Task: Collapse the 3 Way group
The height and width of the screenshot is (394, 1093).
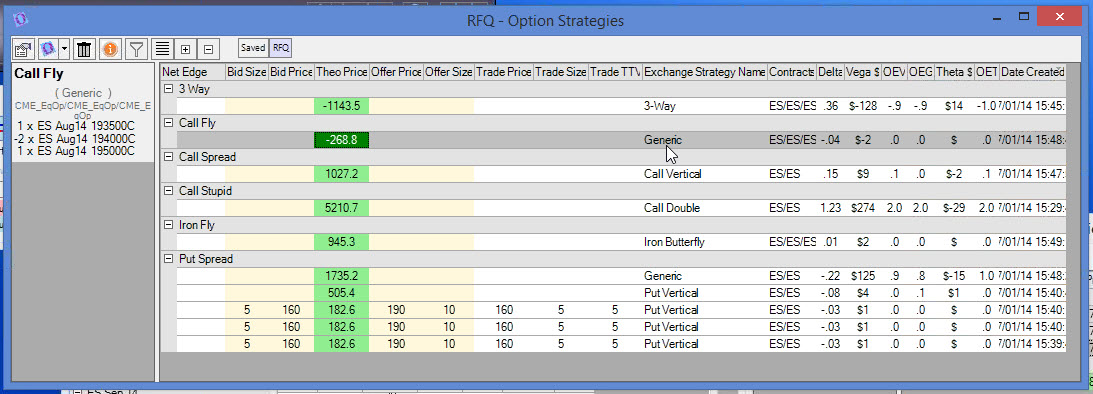Action: 169,89
